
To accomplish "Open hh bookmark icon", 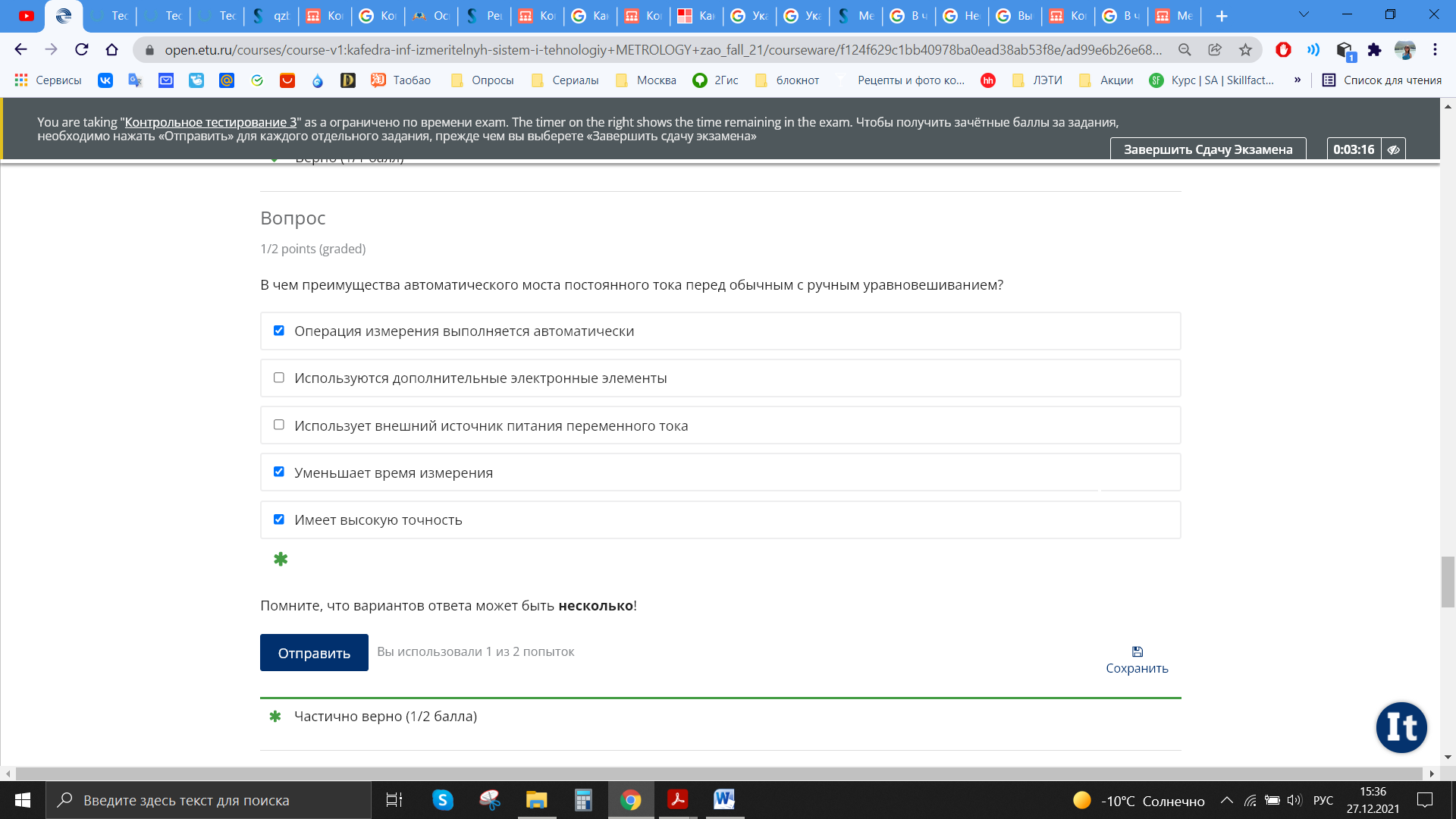I will (988, 80).
